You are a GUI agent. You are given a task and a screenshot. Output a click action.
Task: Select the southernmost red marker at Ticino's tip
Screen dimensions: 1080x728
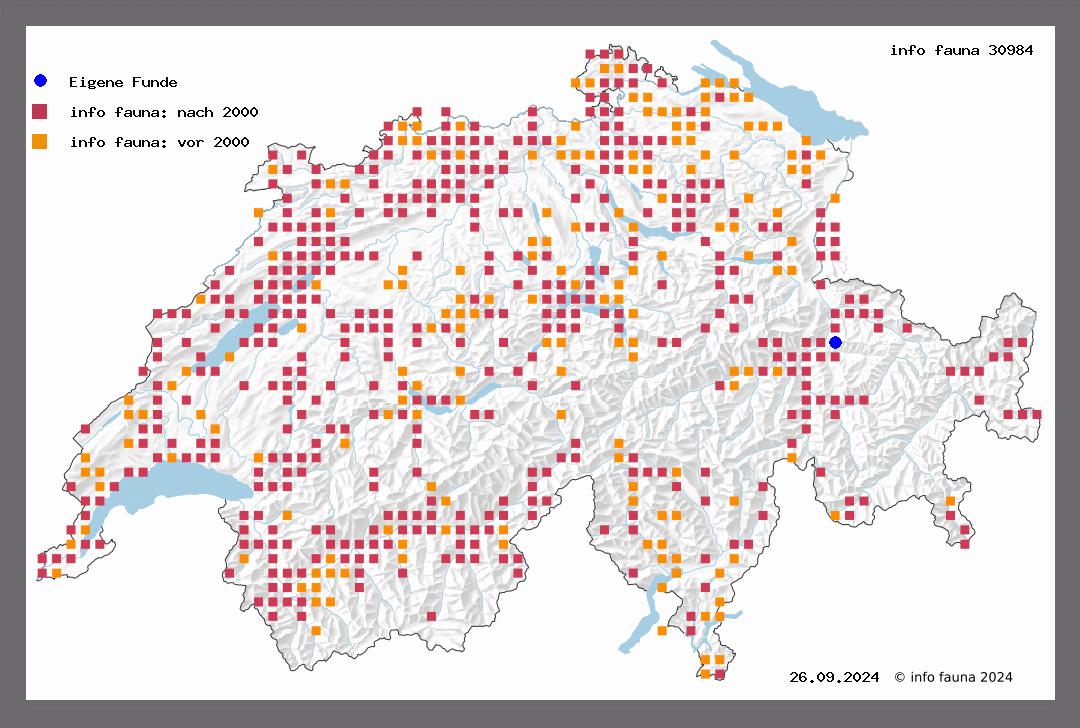click(719, 675)
